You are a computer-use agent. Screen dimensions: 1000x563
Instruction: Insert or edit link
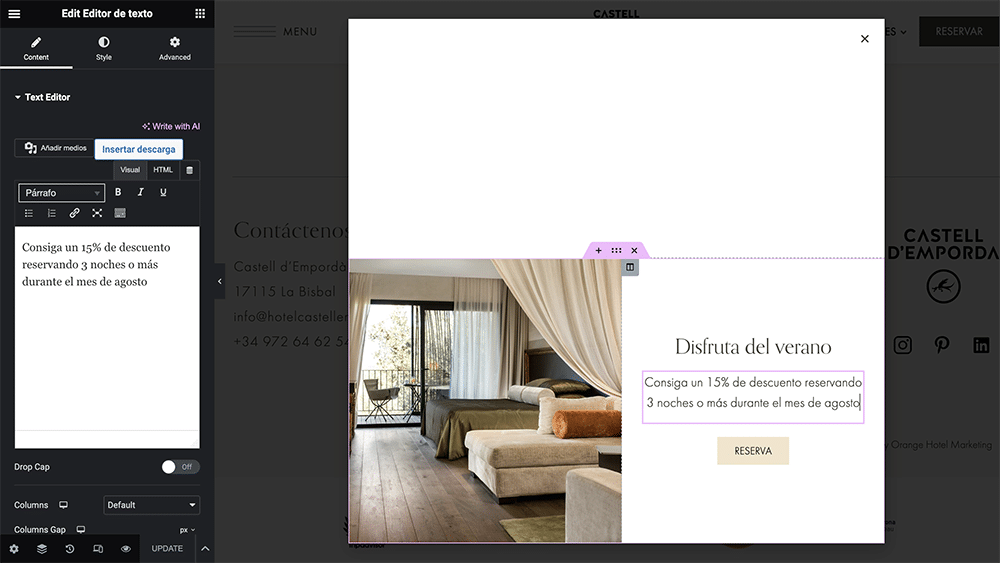pyautogui.click(x=75, y=213)
